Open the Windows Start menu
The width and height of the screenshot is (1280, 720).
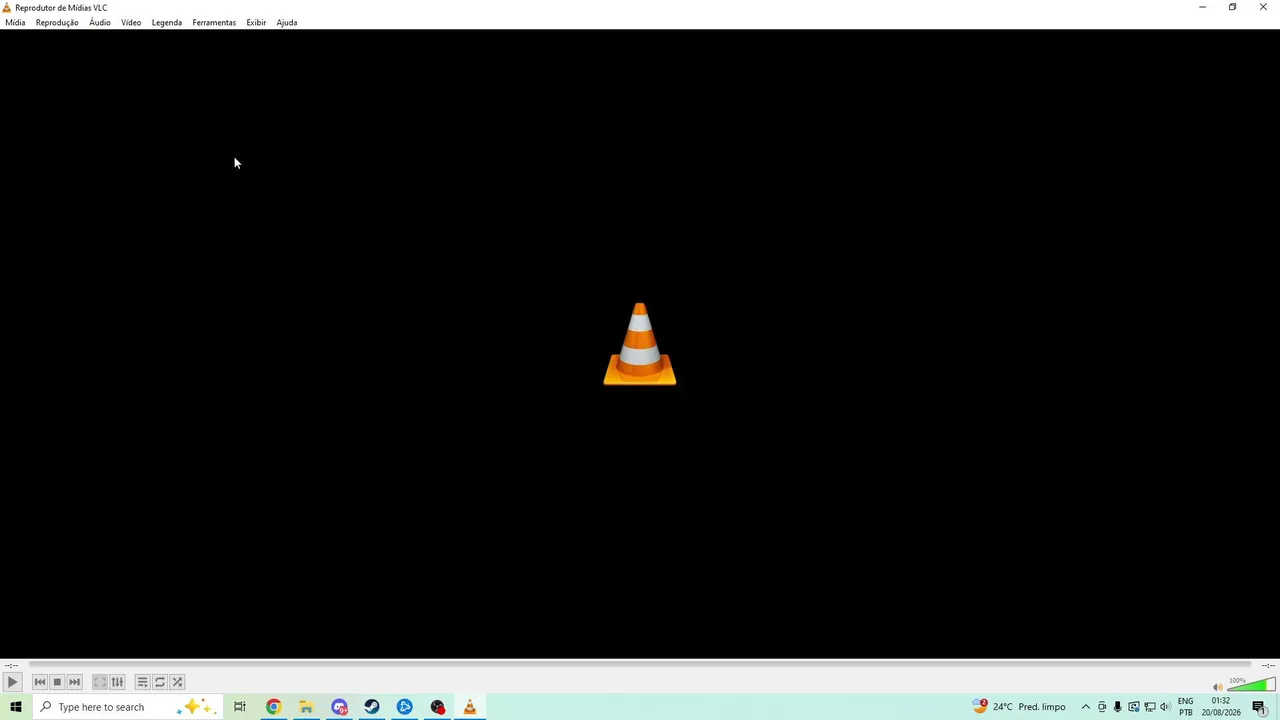click(15, 707)
